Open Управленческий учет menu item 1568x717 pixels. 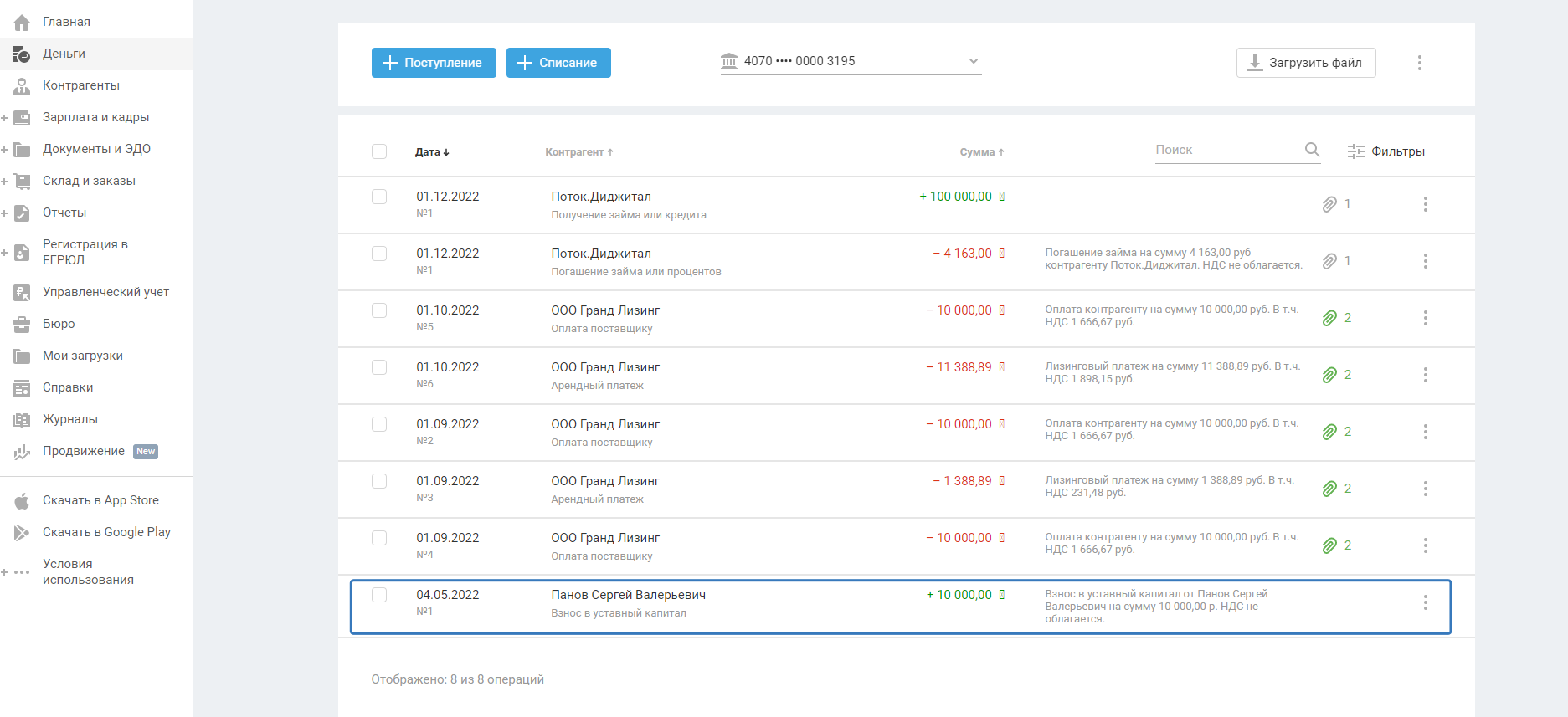click(105, 292)
